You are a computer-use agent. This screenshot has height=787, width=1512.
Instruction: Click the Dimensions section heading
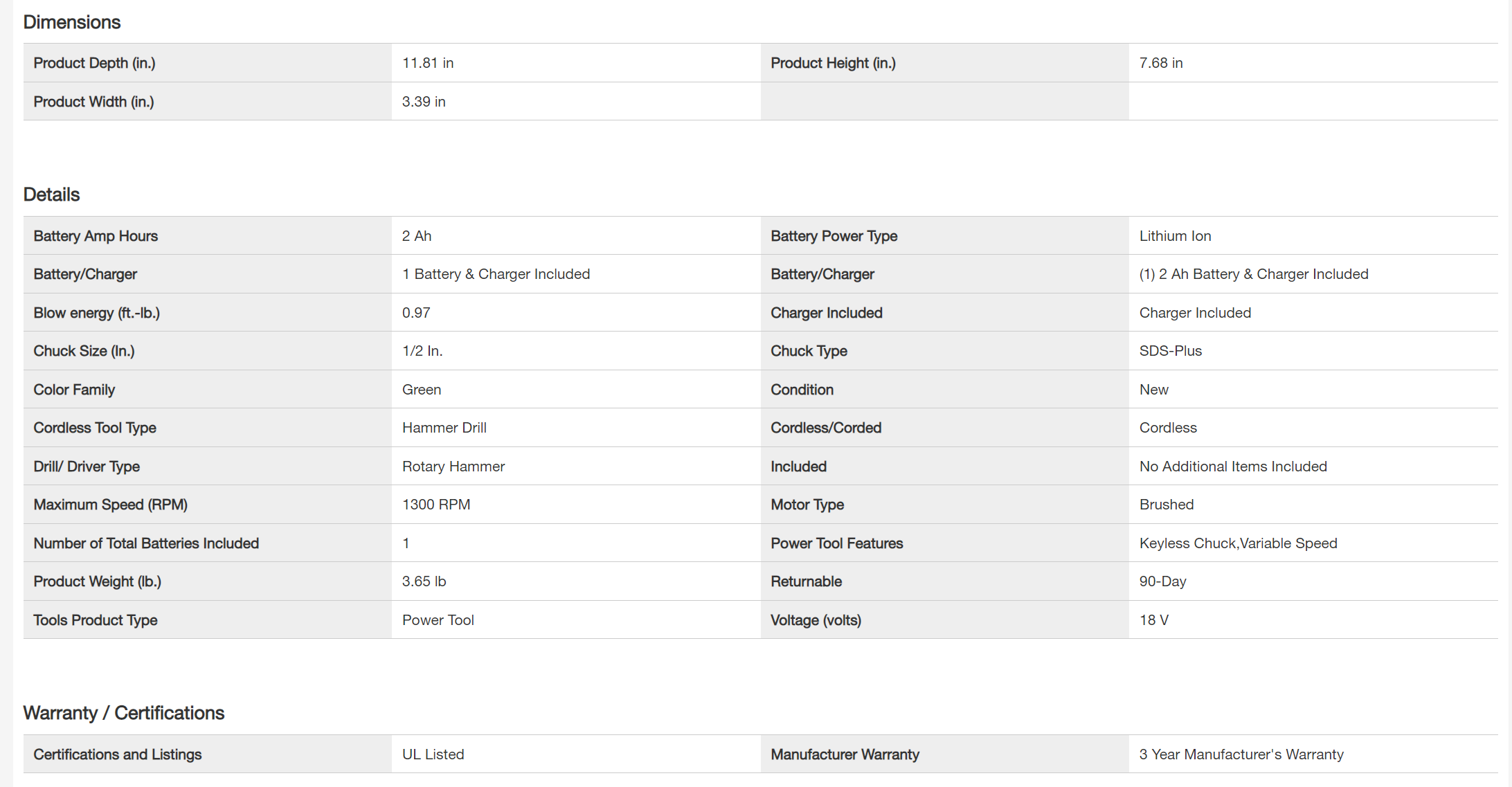coord(72,22)
